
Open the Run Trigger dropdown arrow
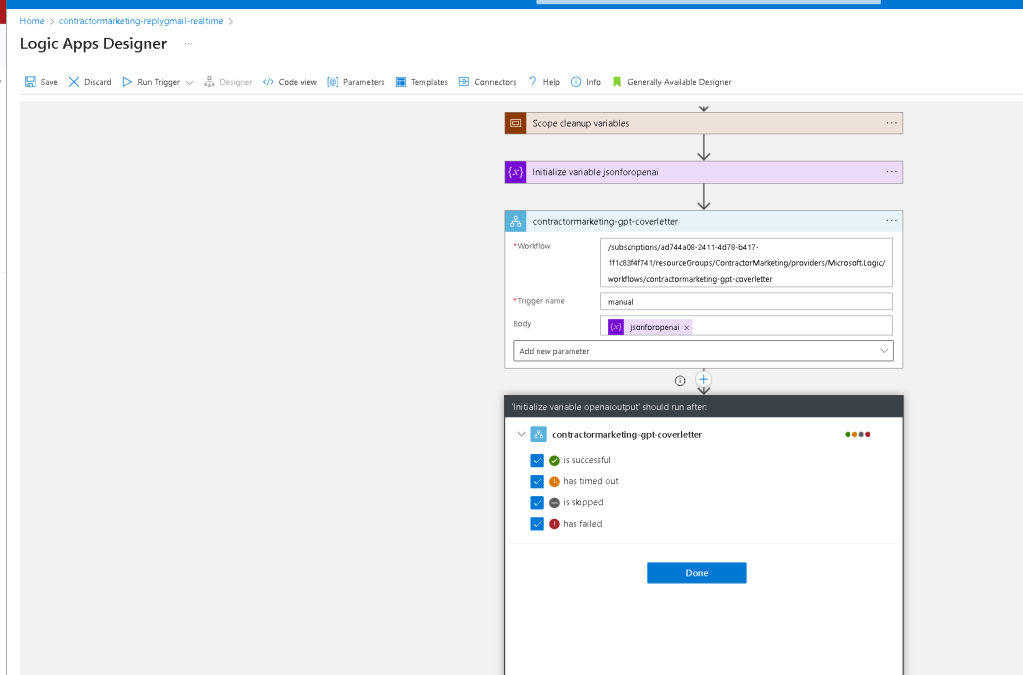point(189,82)
